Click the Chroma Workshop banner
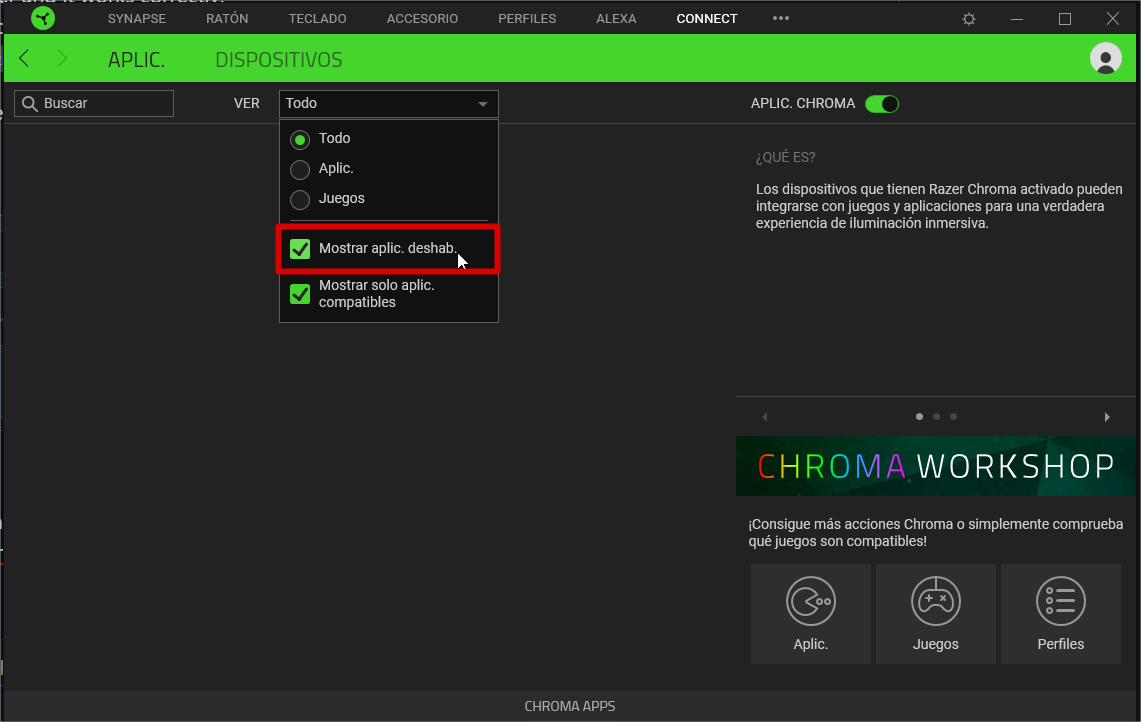Image resolution: width=1141 pixels, height=722 pixels. click(936, 466)
